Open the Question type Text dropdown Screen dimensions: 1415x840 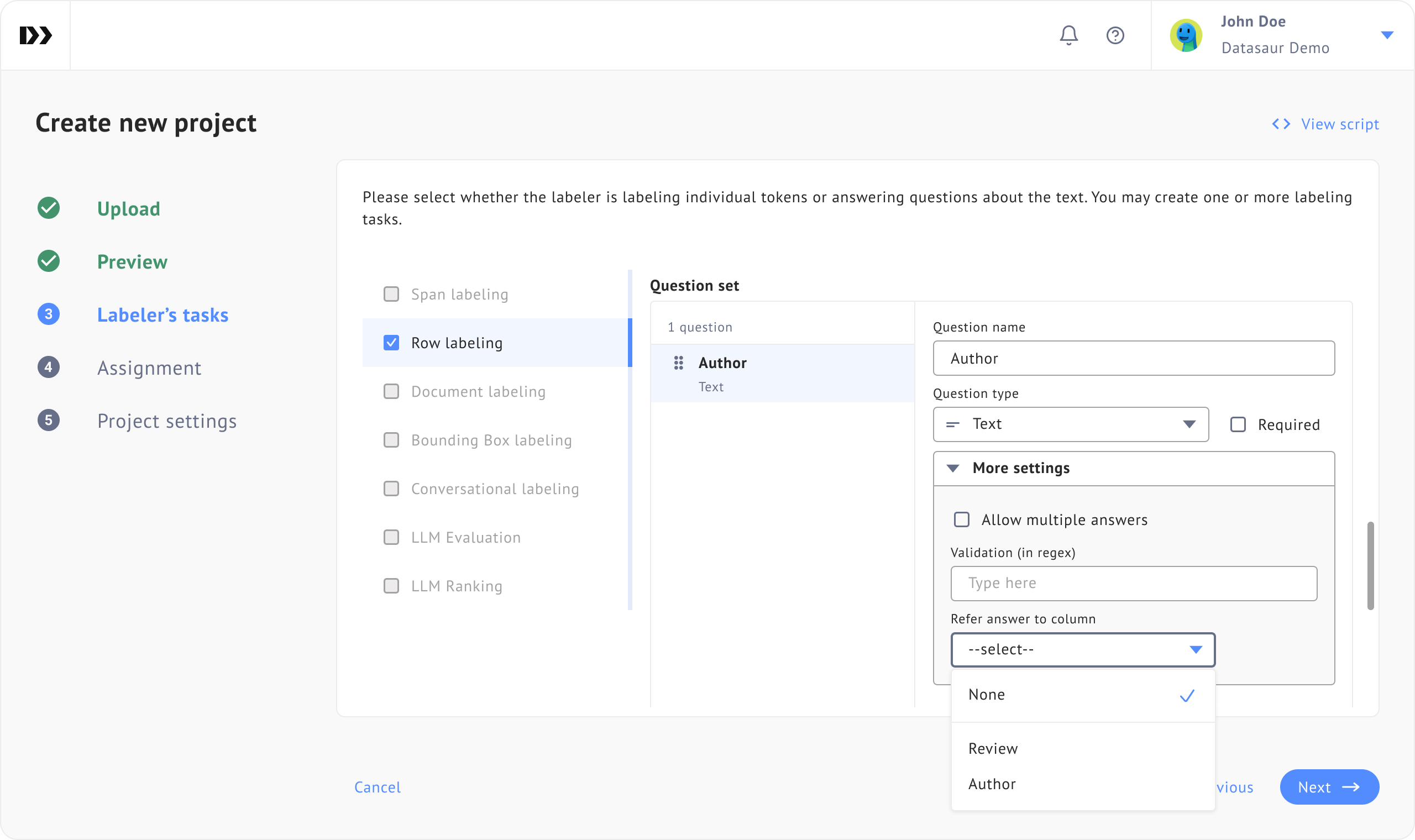[1070, 424]
